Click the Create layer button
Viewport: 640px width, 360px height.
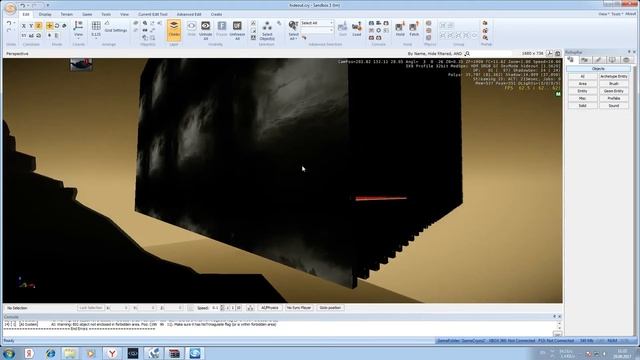click(x=174, y=30)
